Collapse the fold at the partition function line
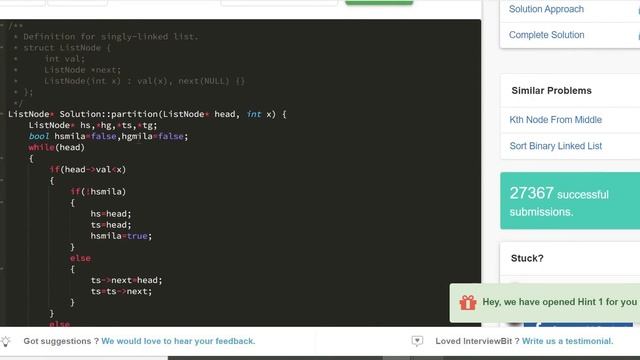The width and height of the screenshot is (640, 360). (x=2, y=114)
